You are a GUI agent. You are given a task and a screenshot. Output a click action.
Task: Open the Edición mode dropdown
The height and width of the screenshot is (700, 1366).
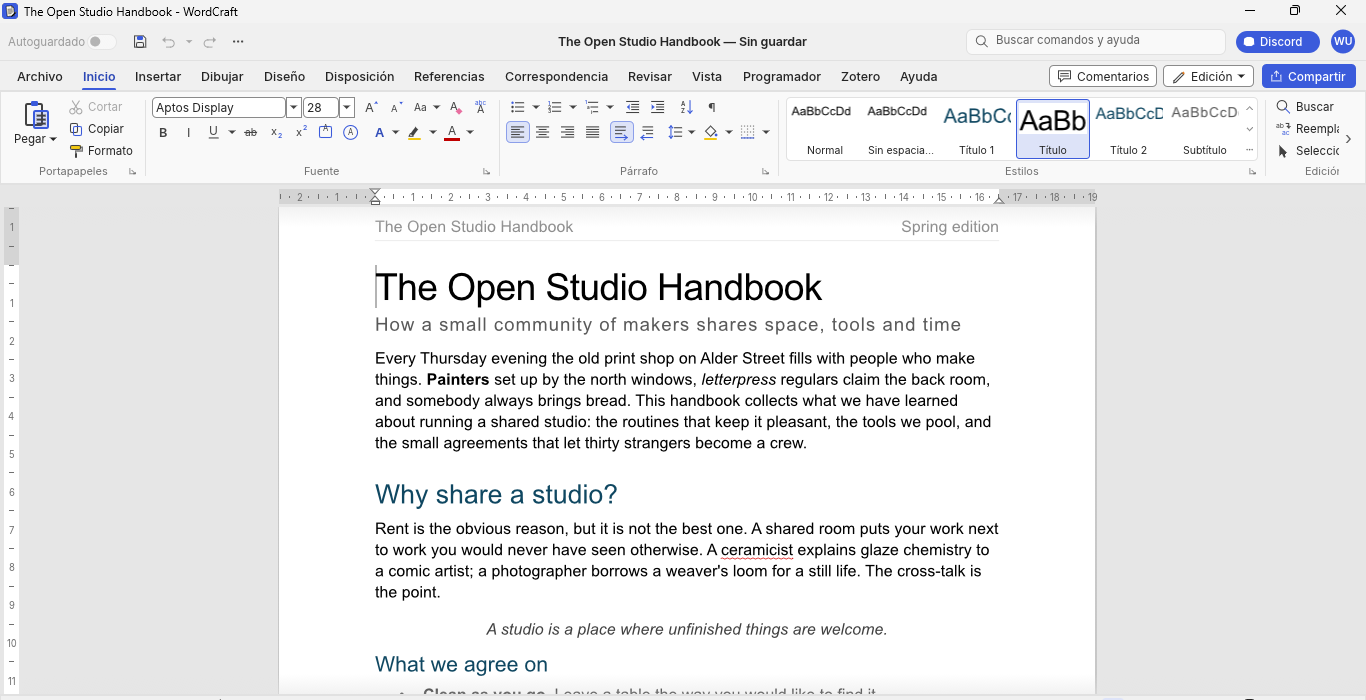point(1209,76)
